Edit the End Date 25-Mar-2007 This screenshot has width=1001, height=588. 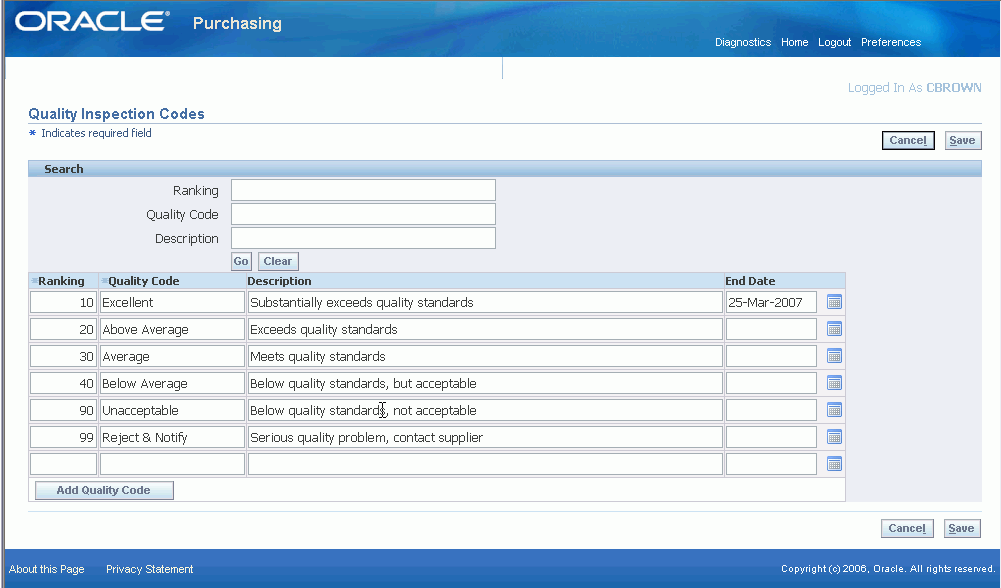coord(771,302)
